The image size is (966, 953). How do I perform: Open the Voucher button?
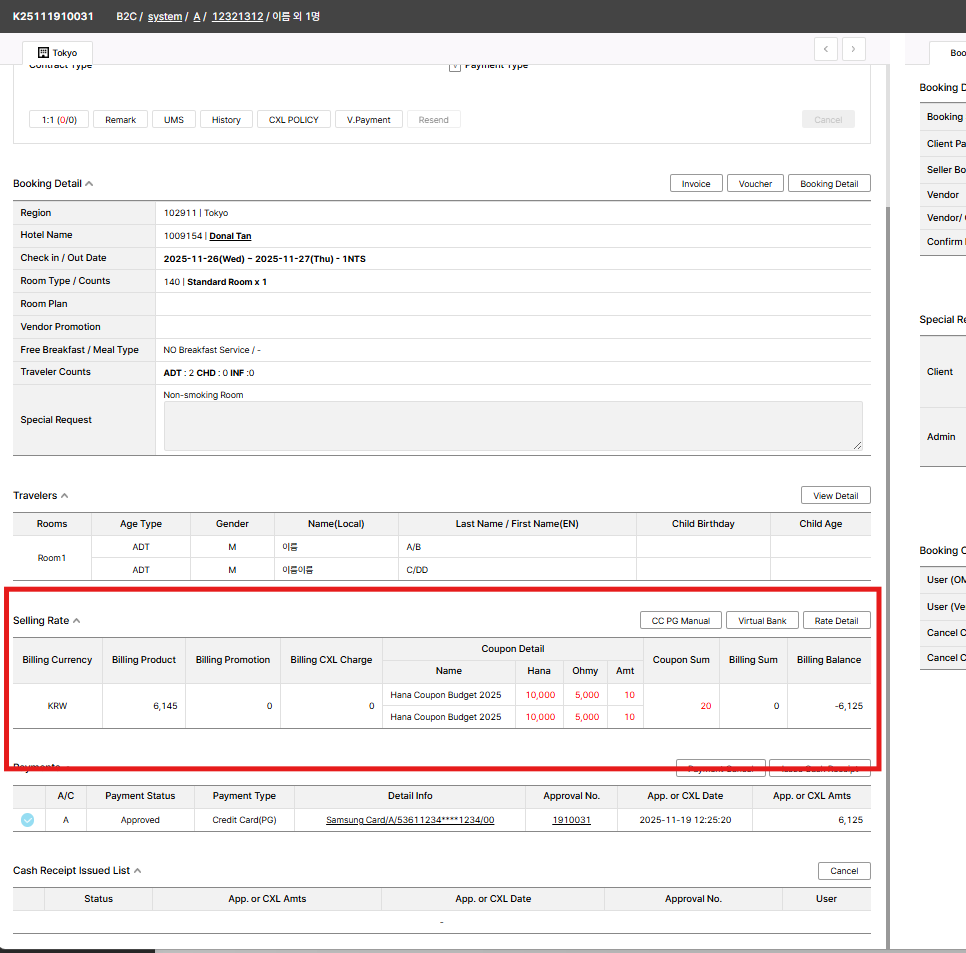[755, 184]
